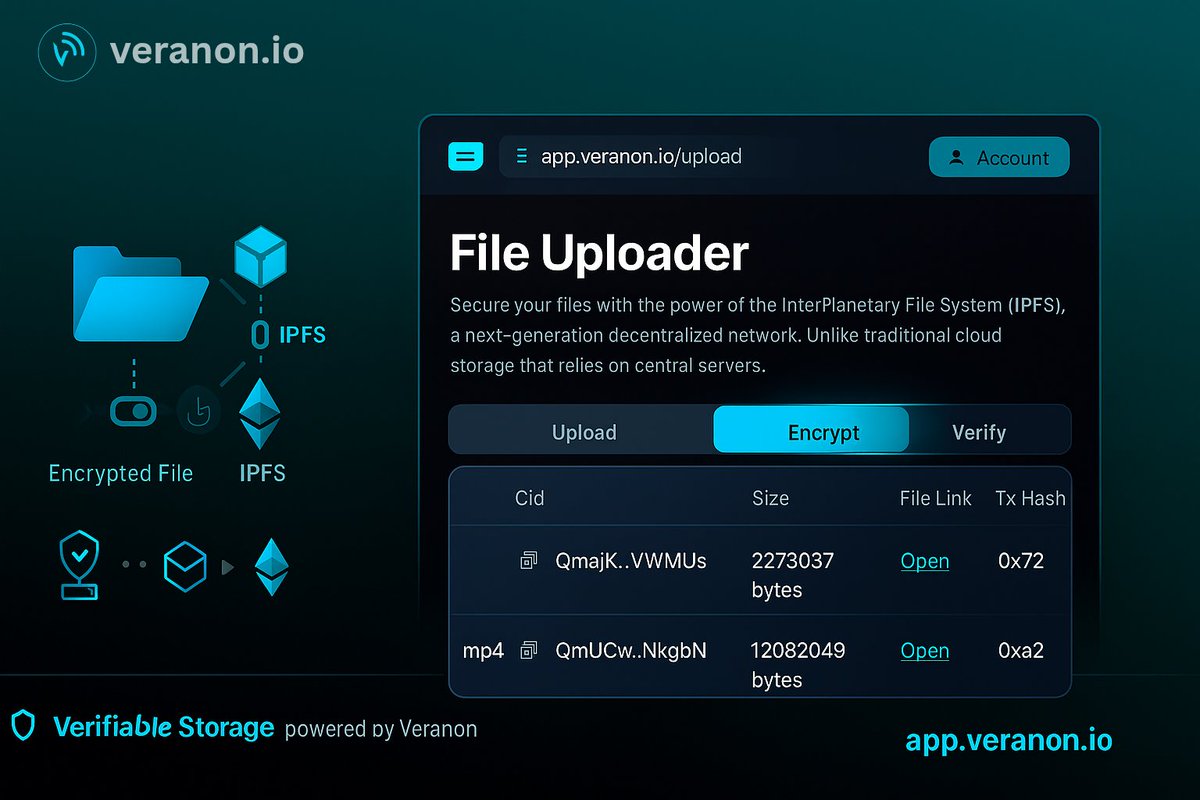The width and height of the screenshot is (1200, 800).
Task: Copy the QmajK..VWMUs CID with its copy icon
Action: (x=528, y=561)
